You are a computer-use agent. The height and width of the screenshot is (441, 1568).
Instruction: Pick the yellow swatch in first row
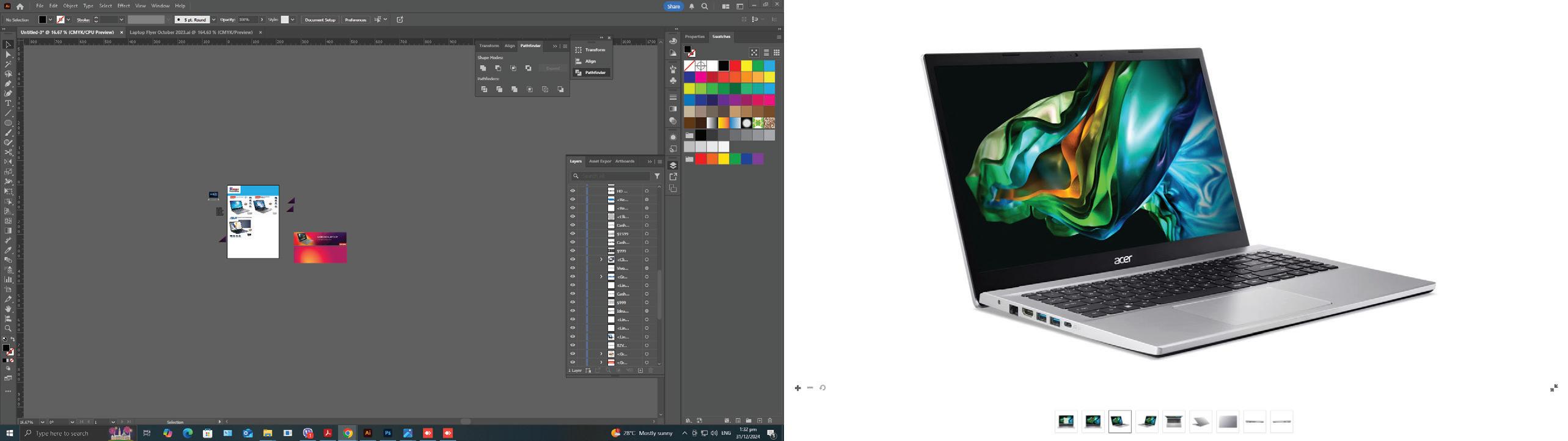746,65
